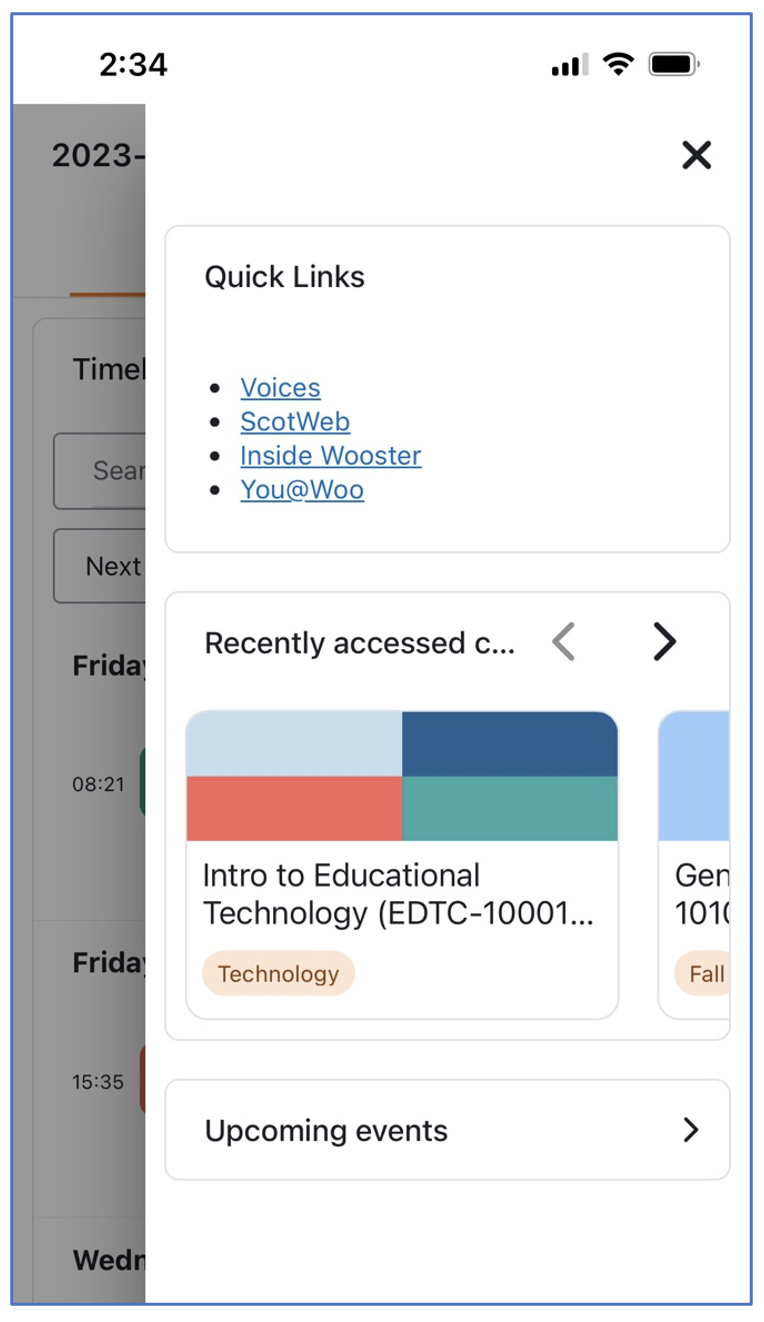The image size is (764, 1322).
Task: Select the Quick Links heading
Action: click(x=284, y=277)
